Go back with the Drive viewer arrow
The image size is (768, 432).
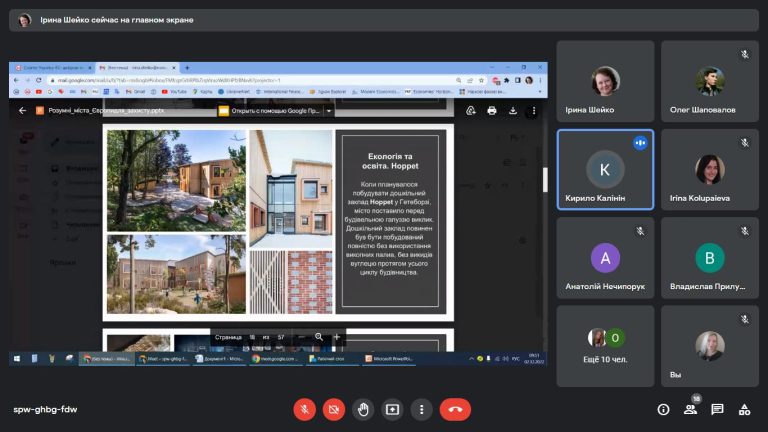click(22, 111)
